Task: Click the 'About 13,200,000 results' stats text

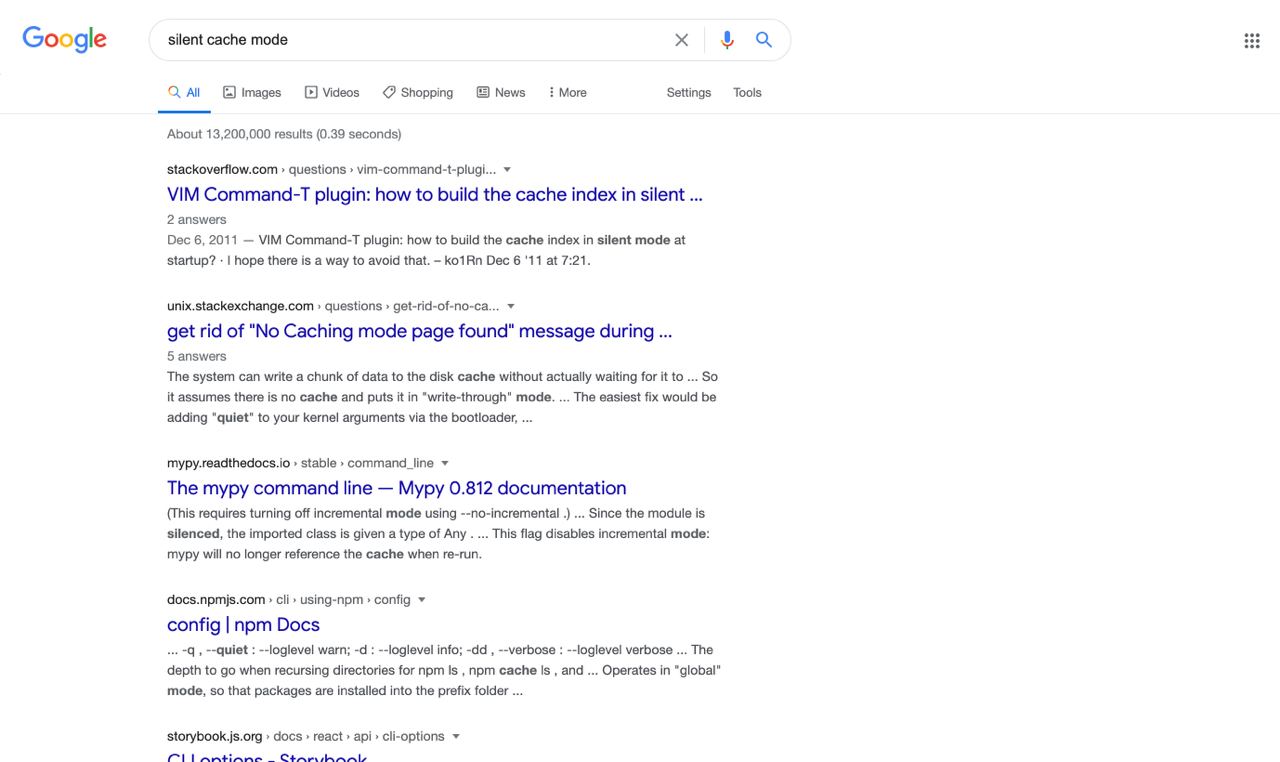Action: point(284,134)
